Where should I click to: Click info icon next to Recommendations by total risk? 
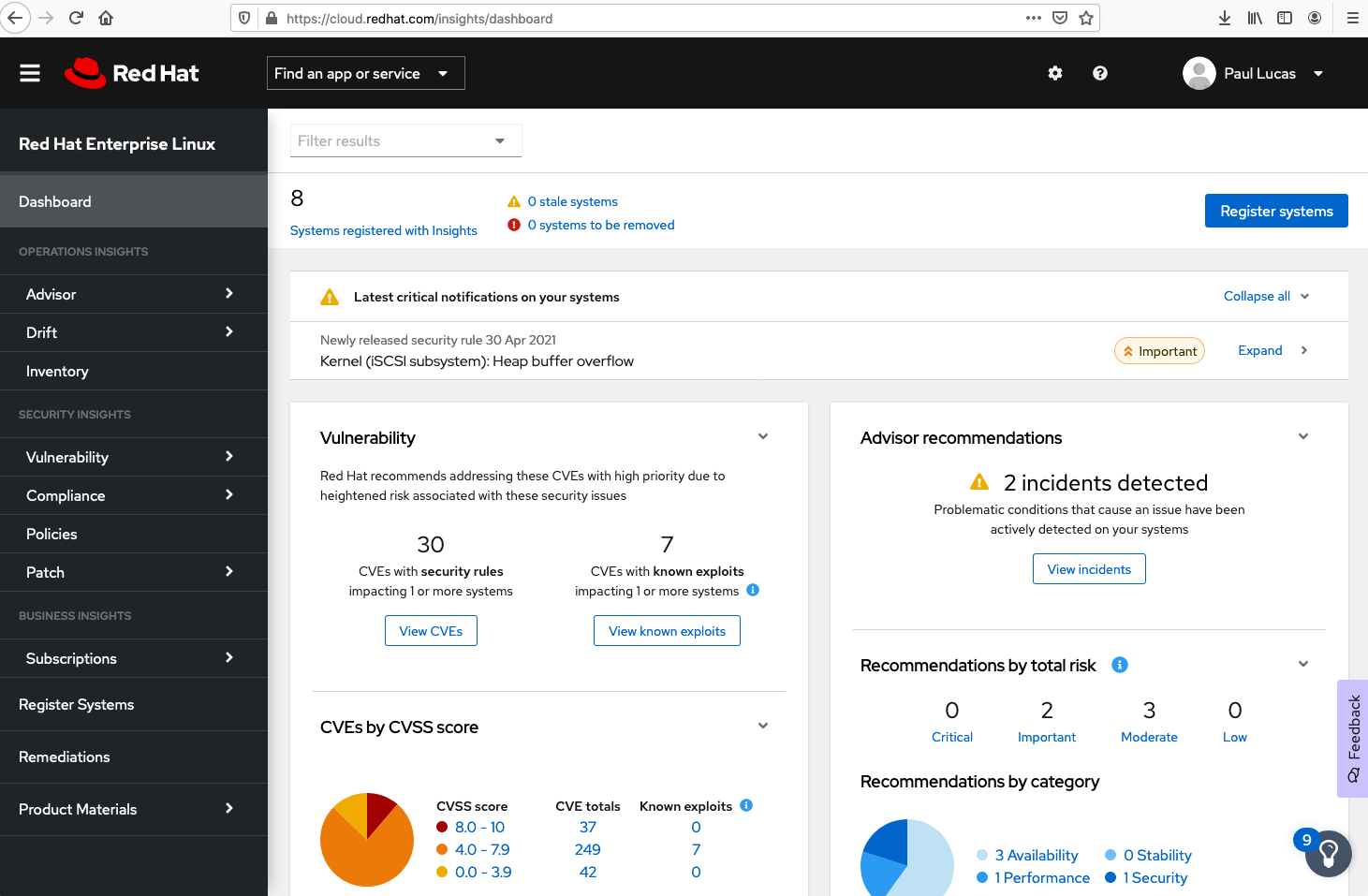pyautogui.click(x=1119, y=665)
